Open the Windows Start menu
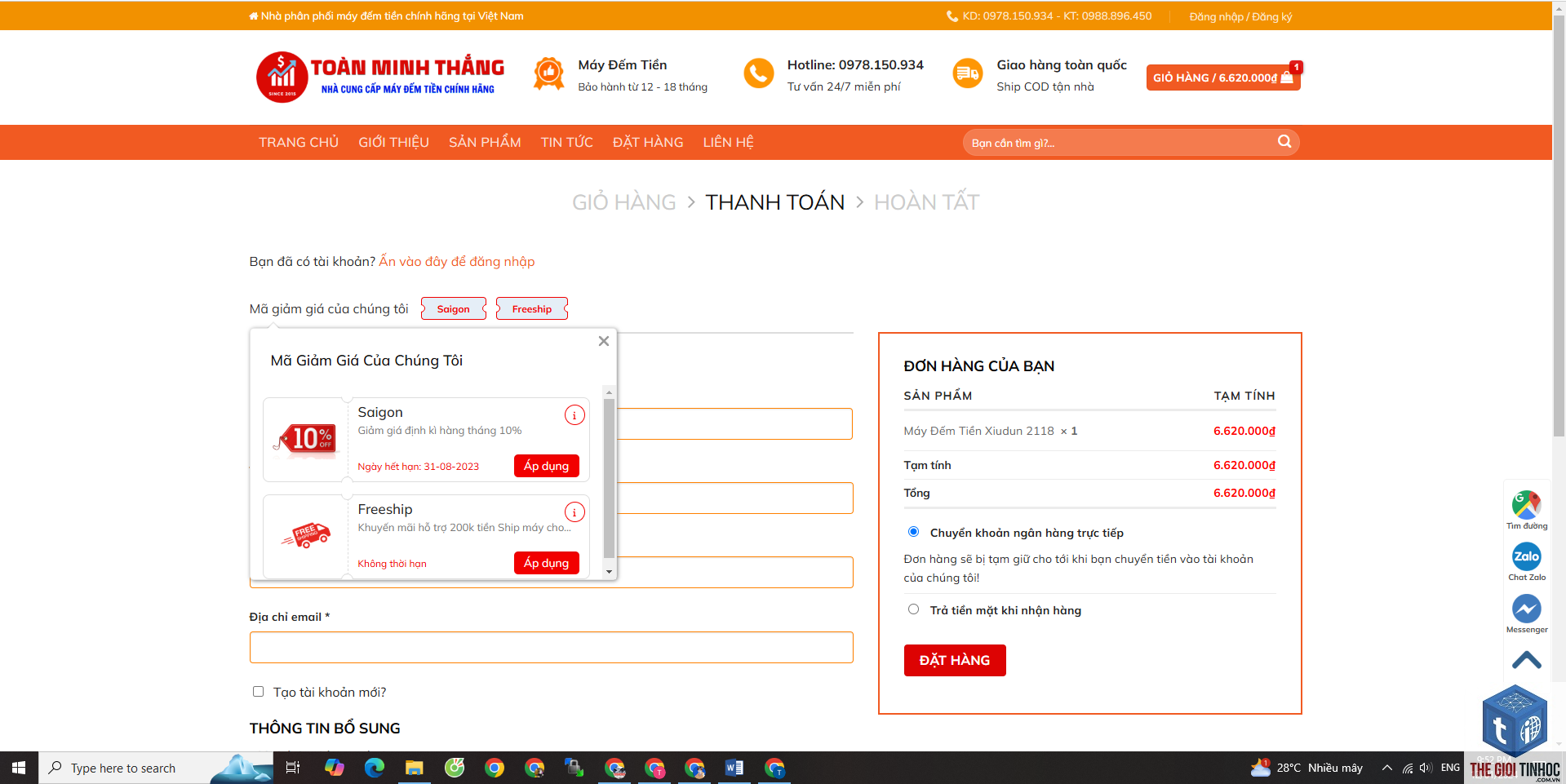 [x=19, y=768]
